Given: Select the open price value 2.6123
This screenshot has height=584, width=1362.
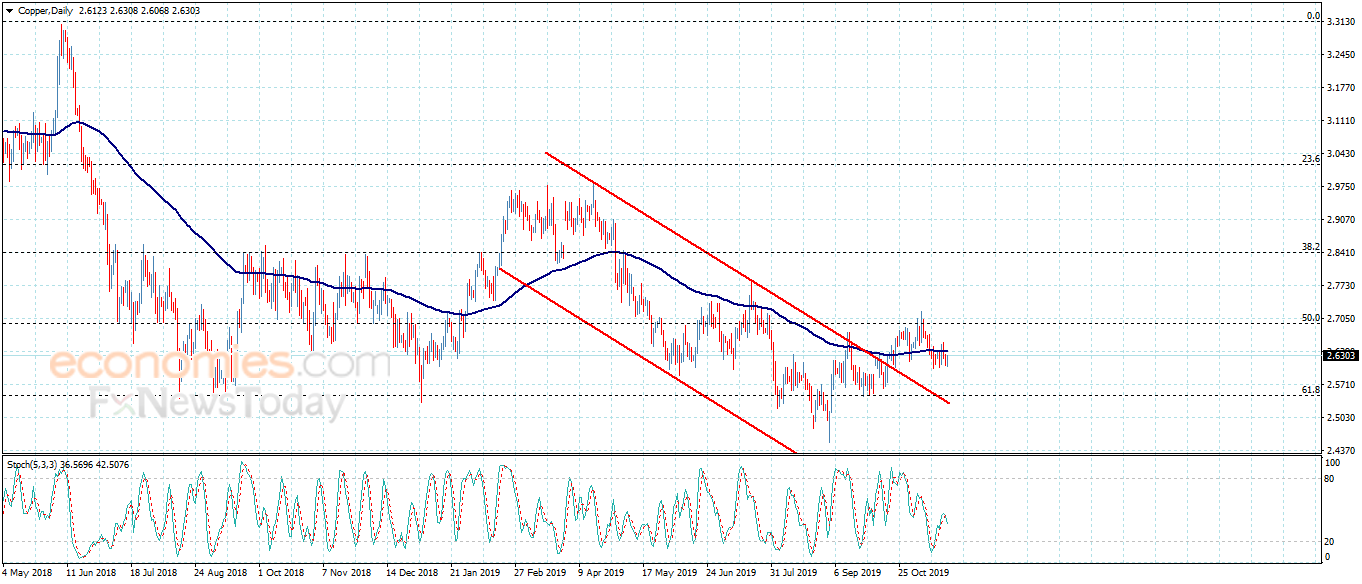Looking at the screenshot, I should click(x=94, y=9).
